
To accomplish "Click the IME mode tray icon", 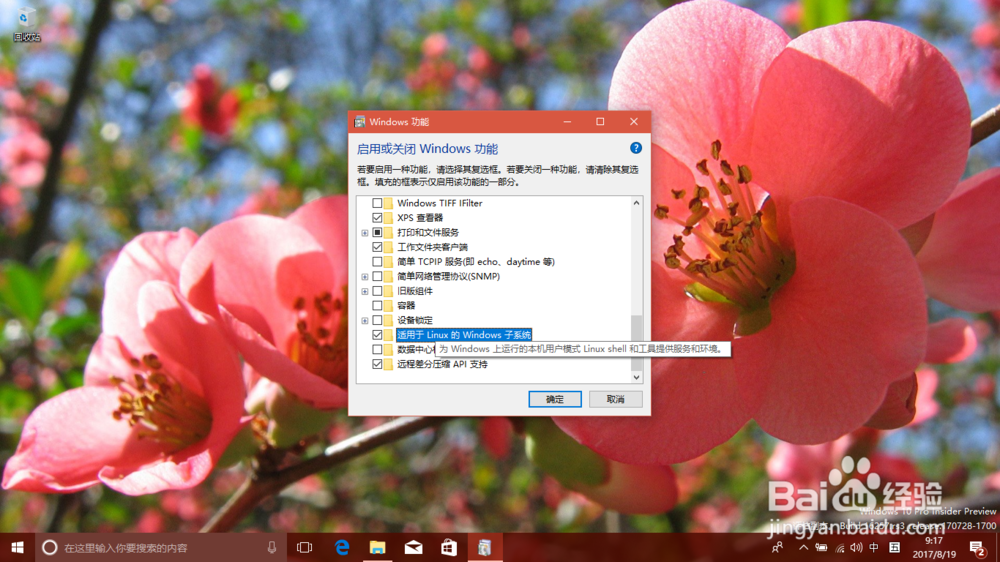I will [x=895, y=547].
